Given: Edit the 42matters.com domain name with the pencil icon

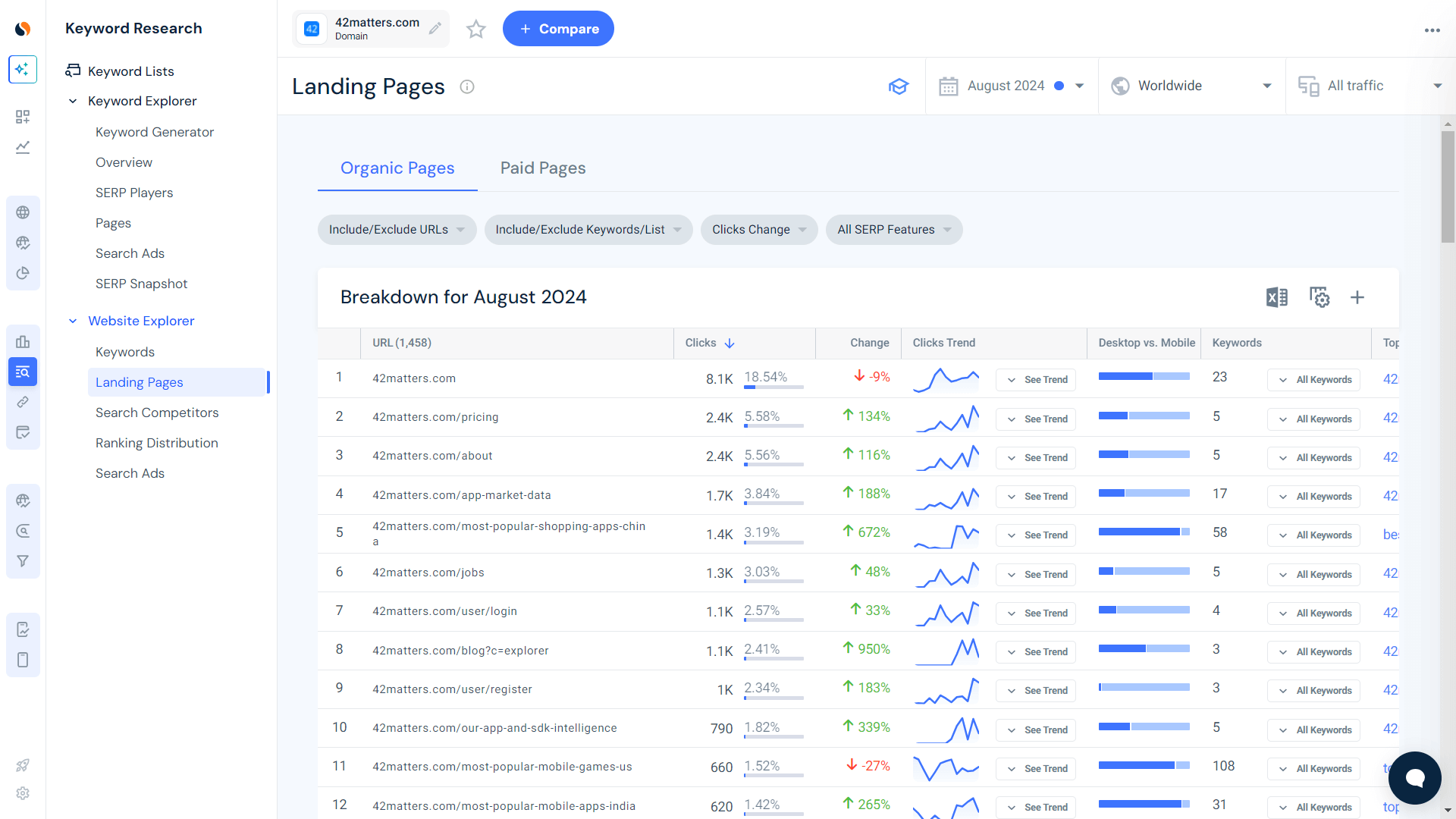Looking at the screenshot, I should coord(435,28).
